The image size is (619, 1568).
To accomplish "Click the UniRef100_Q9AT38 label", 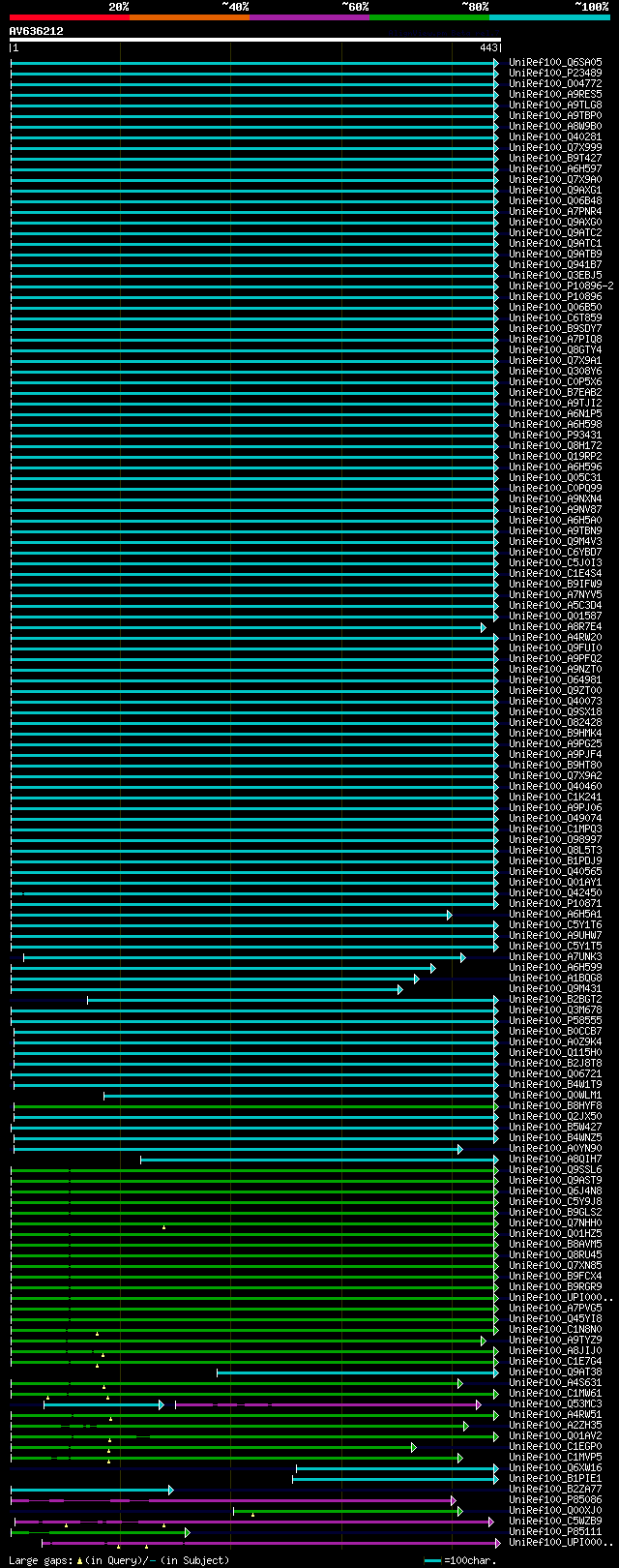I will pyautogui.click(x=555, y=1372).
